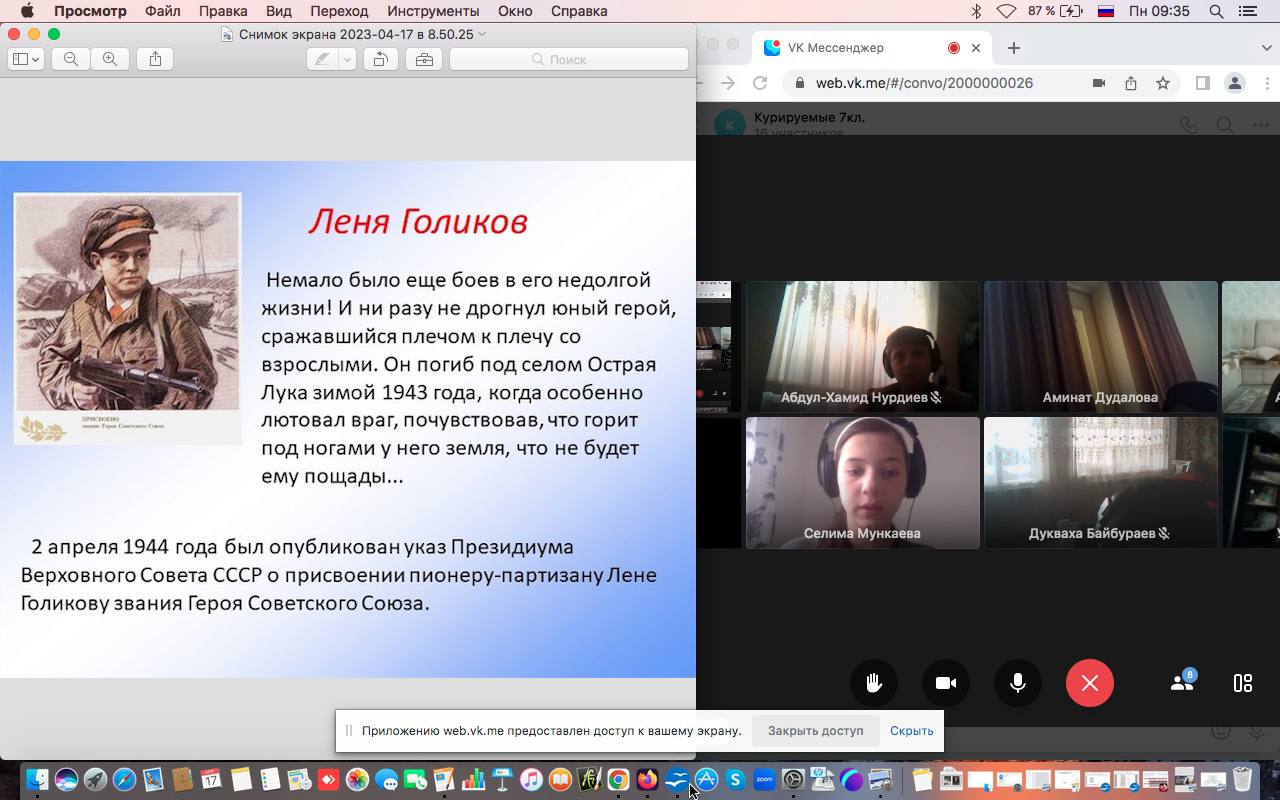Click the Закрыть доступ button
The height and width of the screenshot is (800, 1280).
point(815,730)
